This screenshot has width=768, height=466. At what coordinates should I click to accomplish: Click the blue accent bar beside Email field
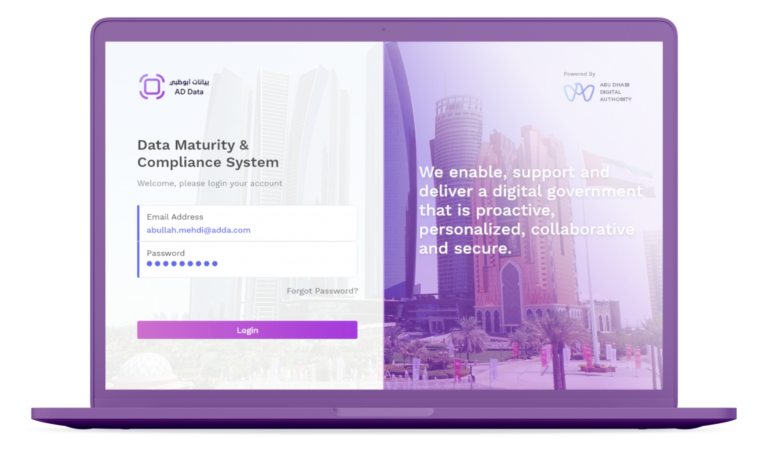[x=138, y=223]
